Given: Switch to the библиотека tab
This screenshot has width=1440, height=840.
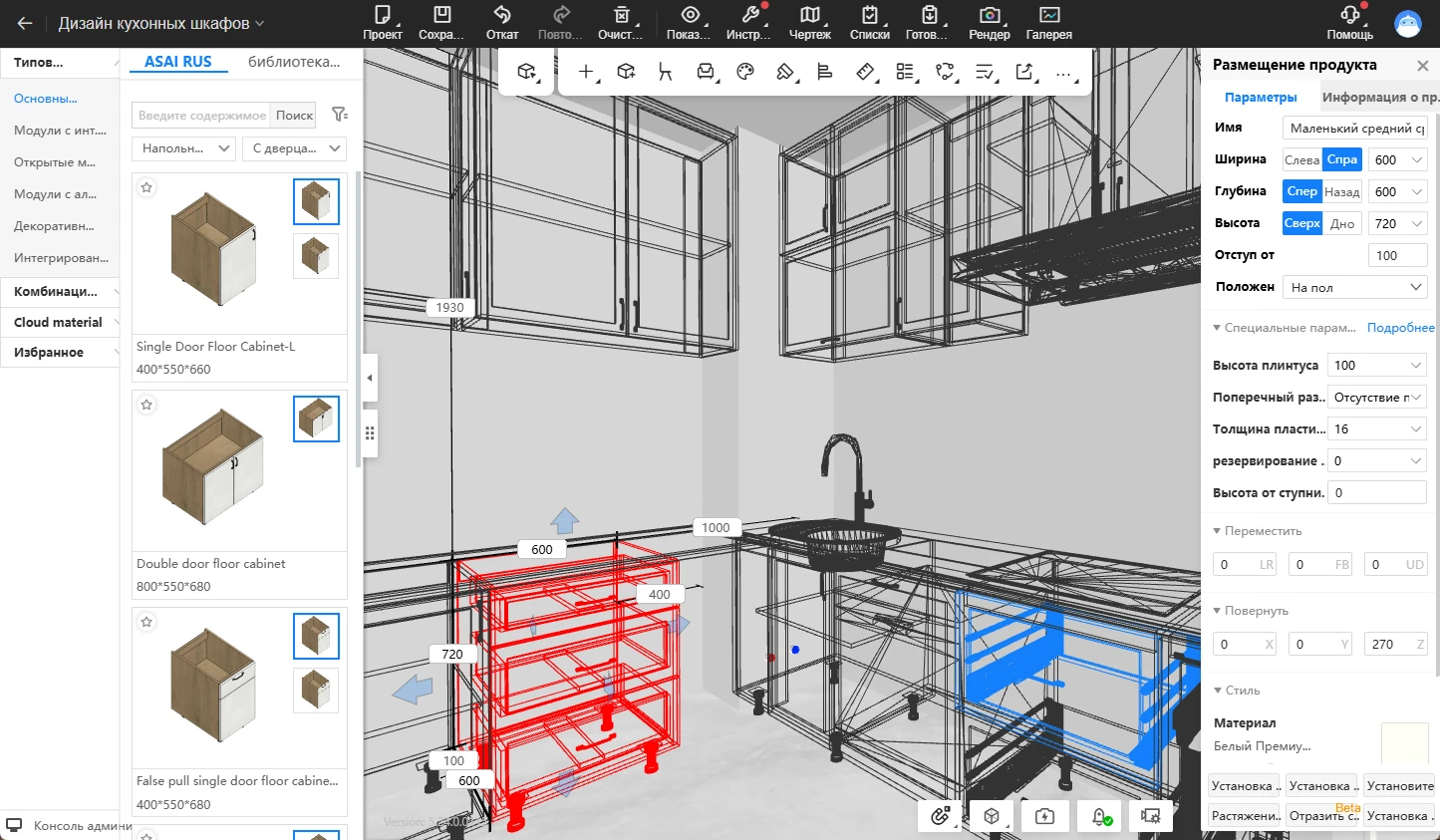Looking at the screenshot, I should tap(293, 62).
